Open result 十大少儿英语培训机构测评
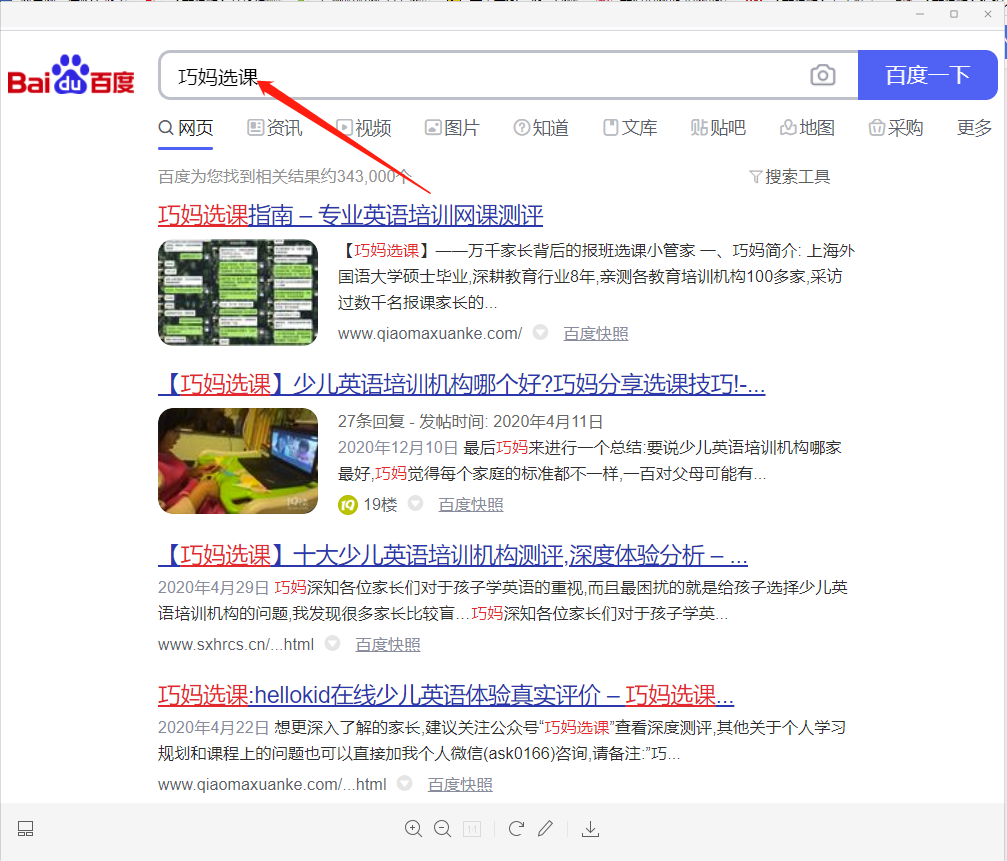 coord(453,555)
